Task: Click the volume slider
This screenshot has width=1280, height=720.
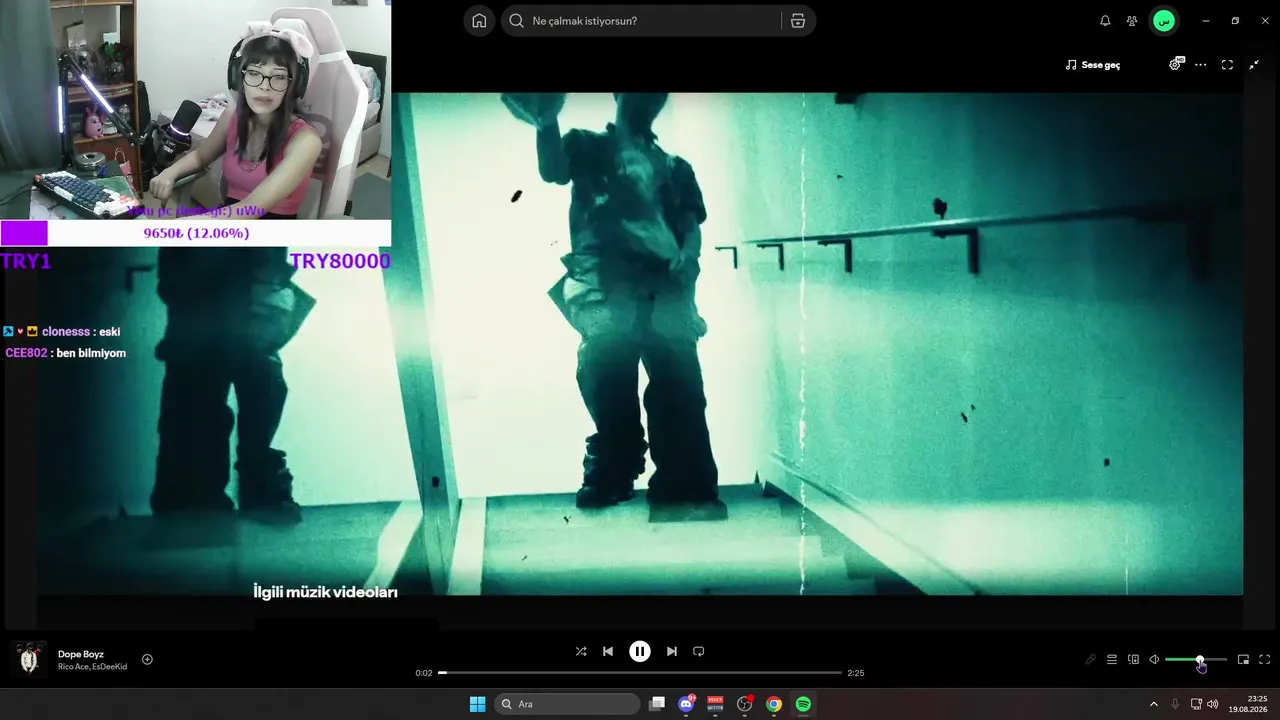Action: click(x=1196, y=660)
